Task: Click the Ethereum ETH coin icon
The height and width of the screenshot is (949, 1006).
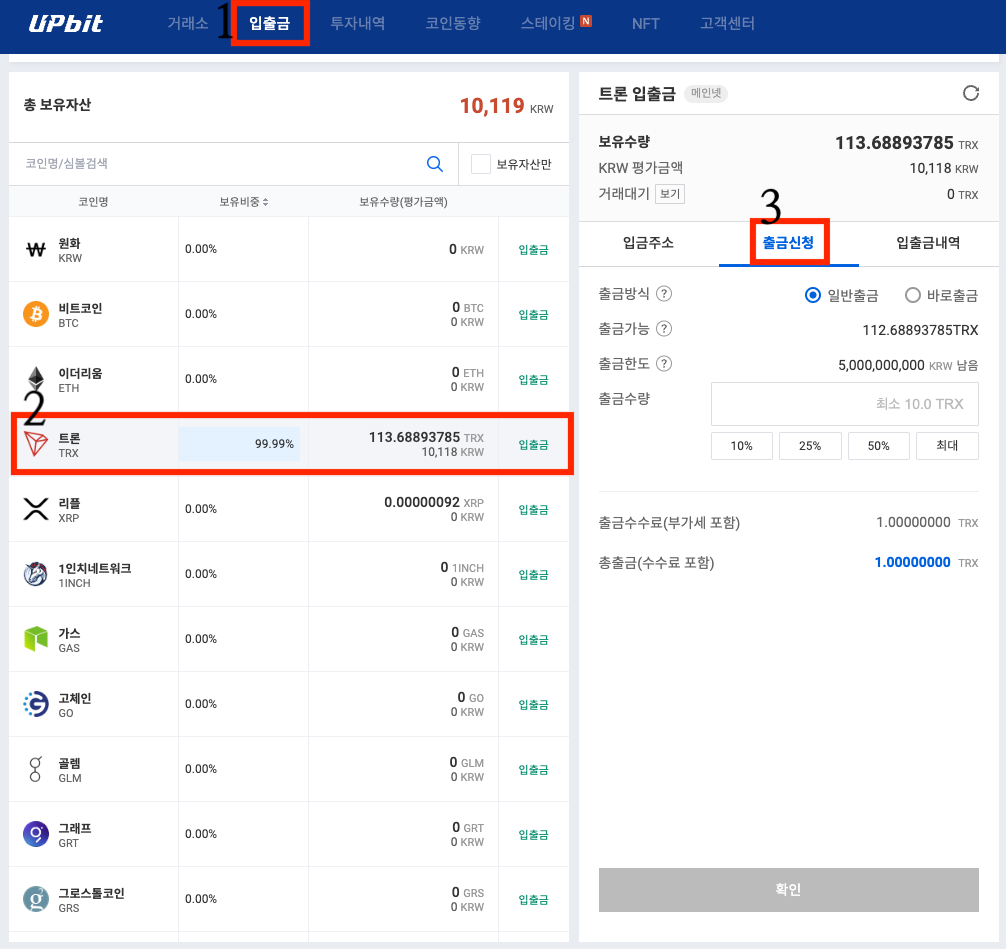Action: tap(36, 379)
